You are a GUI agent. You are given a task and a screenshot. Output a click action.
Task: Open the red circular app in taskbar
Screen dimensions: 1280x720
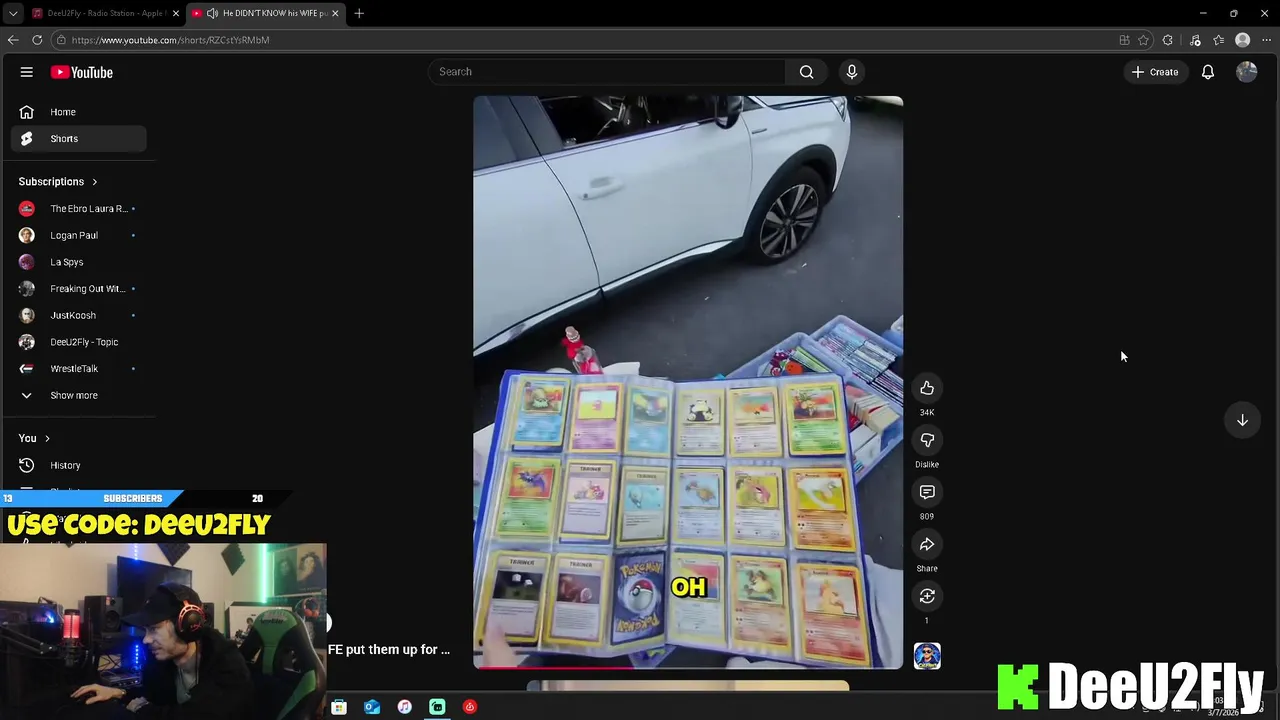click(x=470, y=707)
